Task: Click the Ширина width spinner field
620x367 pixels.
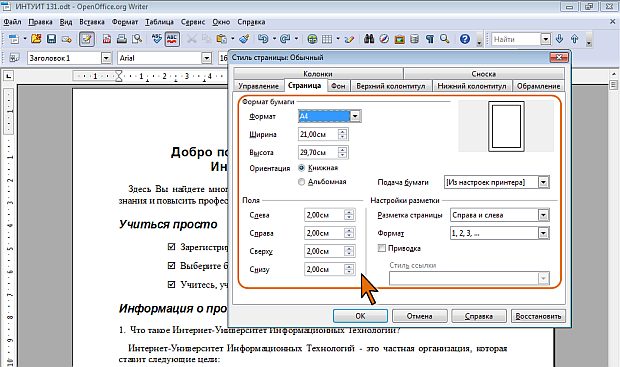Action: click(323, 134)
